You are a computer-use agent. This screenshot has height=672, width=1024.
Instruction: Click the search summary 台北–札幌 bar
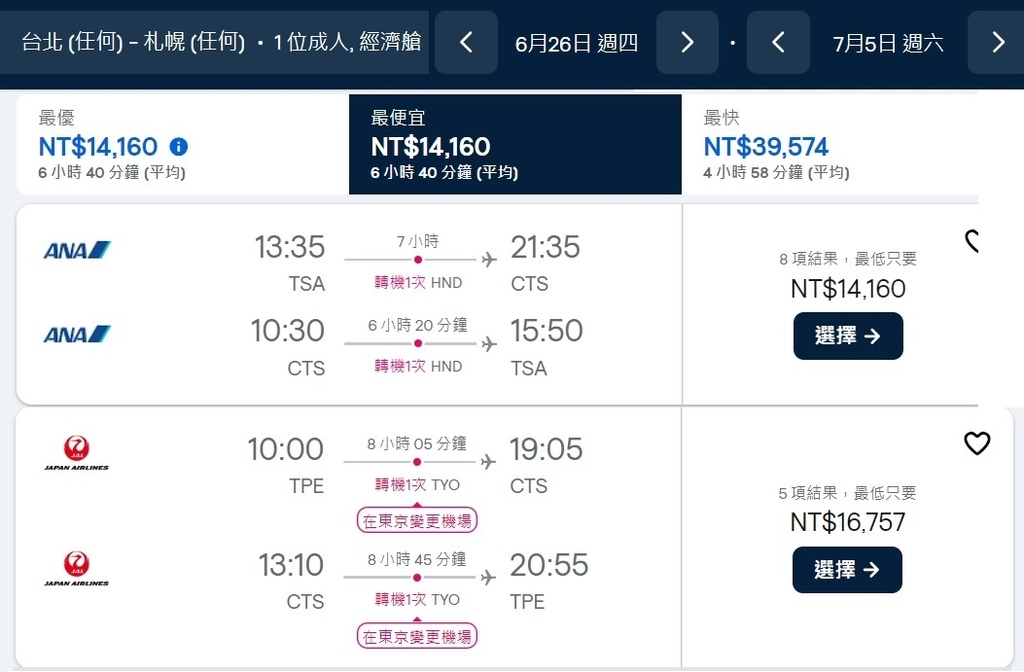pyautogui.click(x=218, y=42)
